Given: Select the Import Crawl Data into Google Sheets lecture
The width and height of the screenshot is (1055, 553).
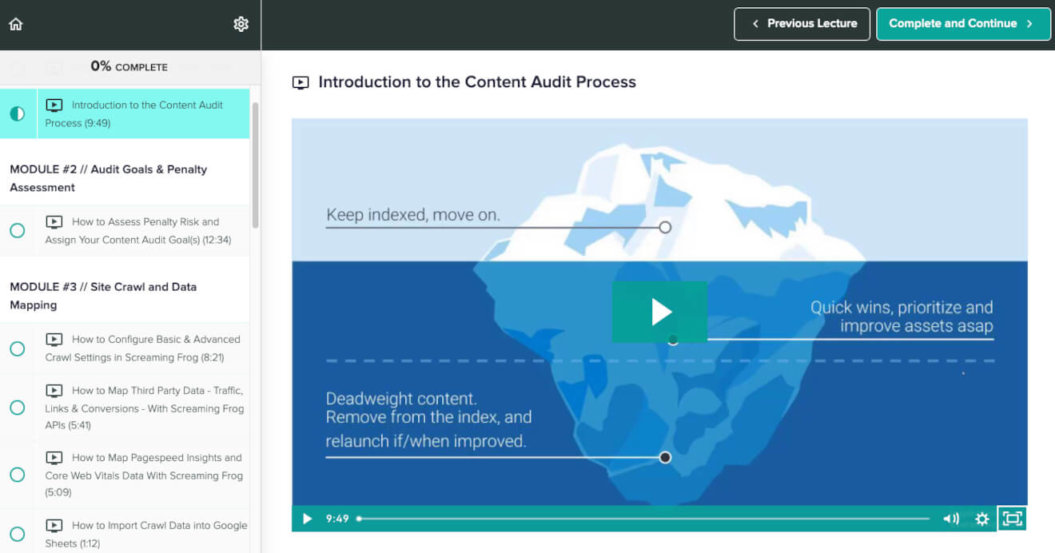Looking at the screenshot, I should click(146, 533).
